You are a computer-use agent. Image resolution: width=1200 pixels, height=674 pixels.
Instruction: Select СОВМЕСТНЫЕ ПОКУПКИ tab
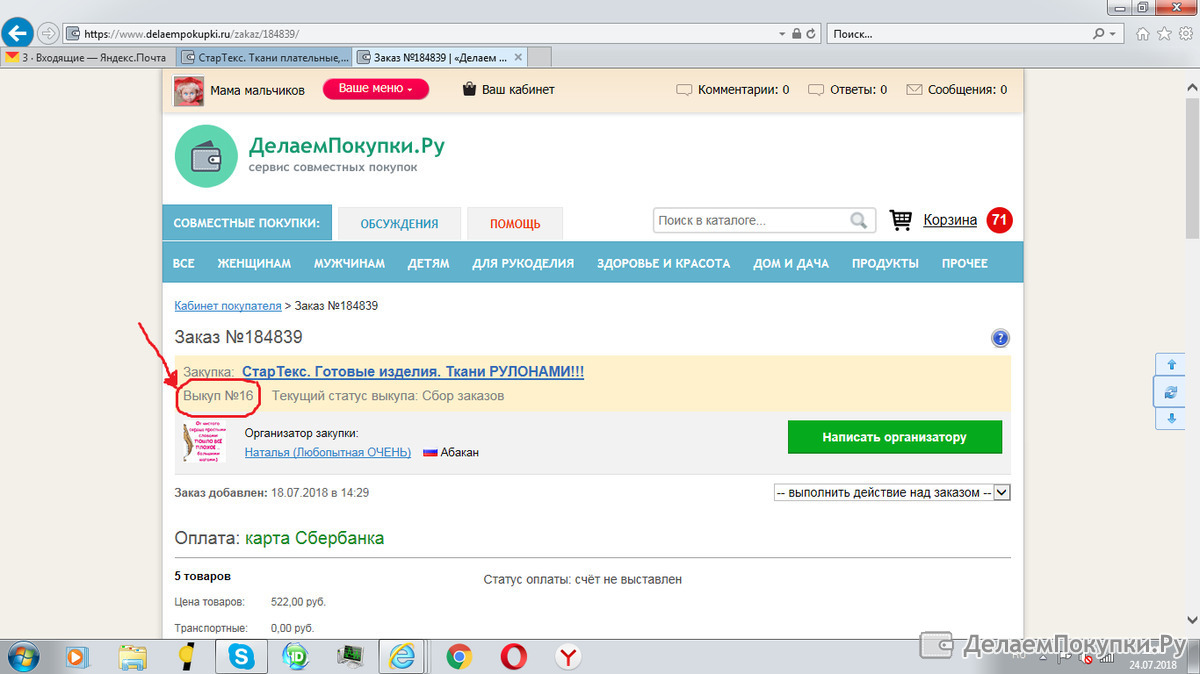coord(246,223)
